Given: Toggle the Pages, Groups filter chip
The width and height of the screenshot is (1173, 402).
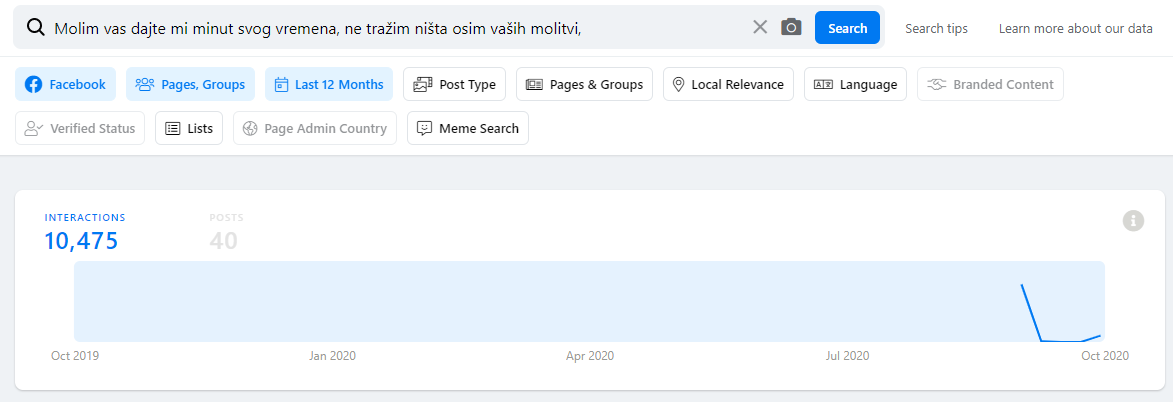Looking at the screenshot, I should (x=191, y=85).
